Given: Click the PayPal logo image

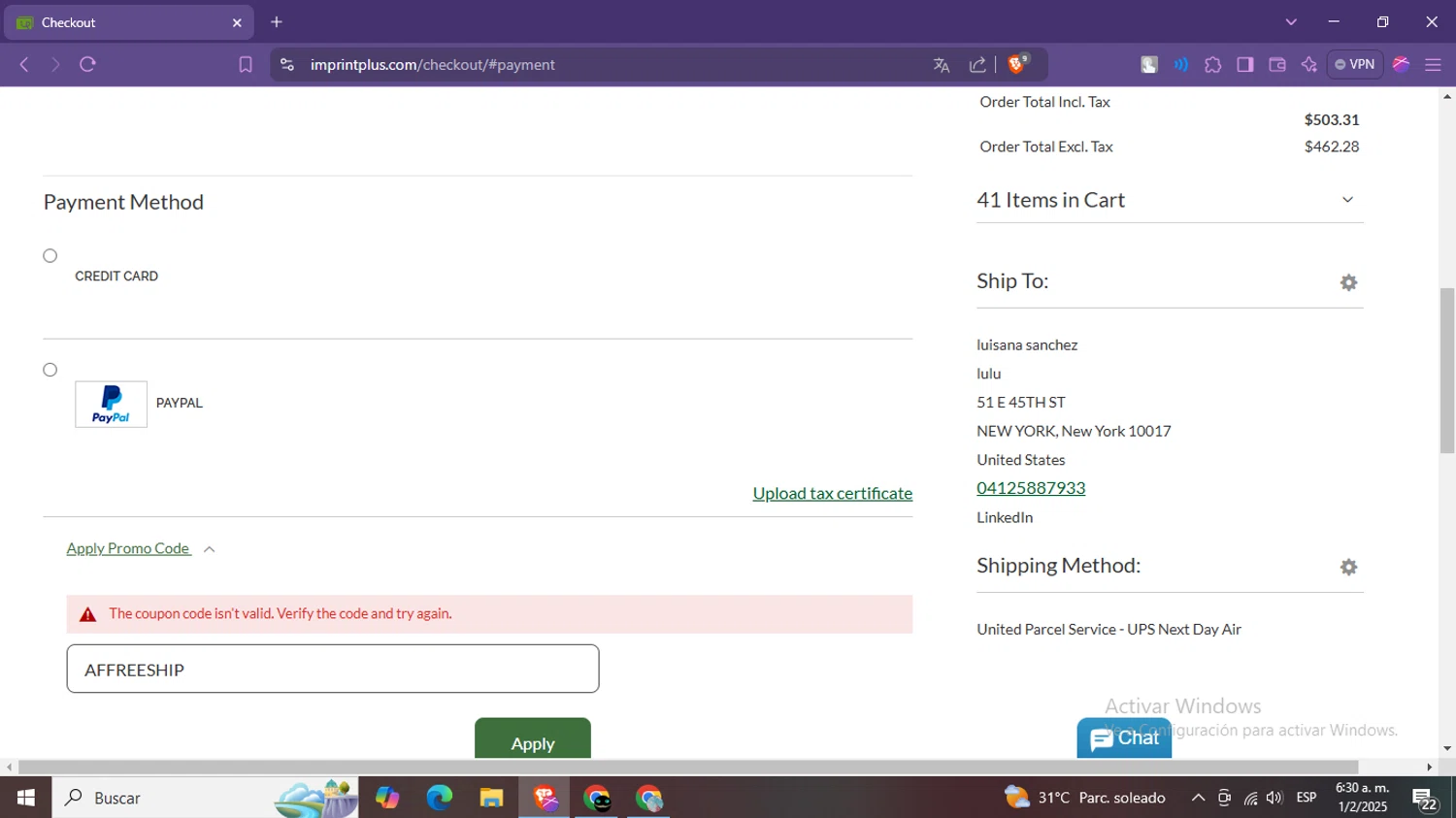Looking at the screenshot, I should tap(112, 404).
